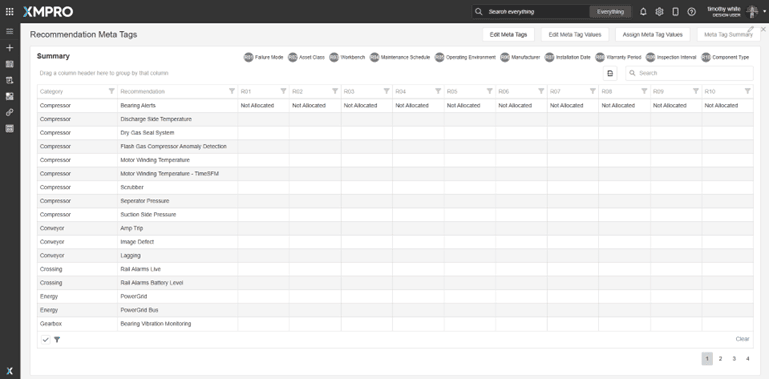
Task: Click the X logo at sidebar bottom
Action: tap(9, 371)
